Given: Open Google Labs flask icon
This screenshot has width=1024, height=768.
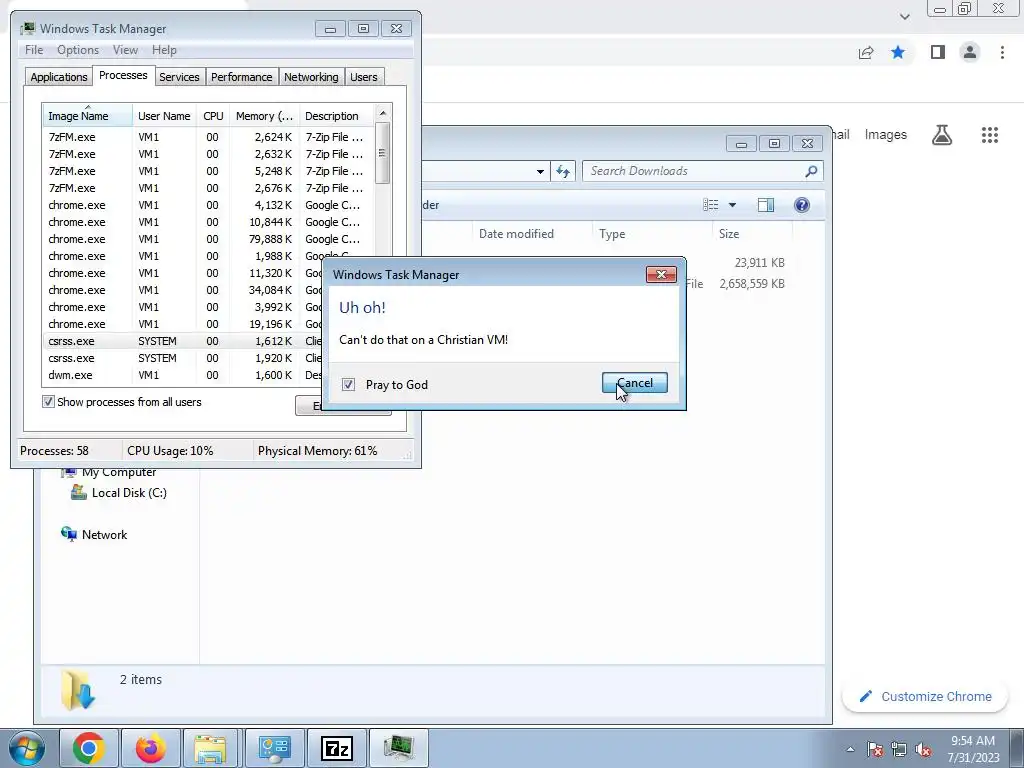Looking at the screenshot, I should pyautogui.click(x=942, y=135).
